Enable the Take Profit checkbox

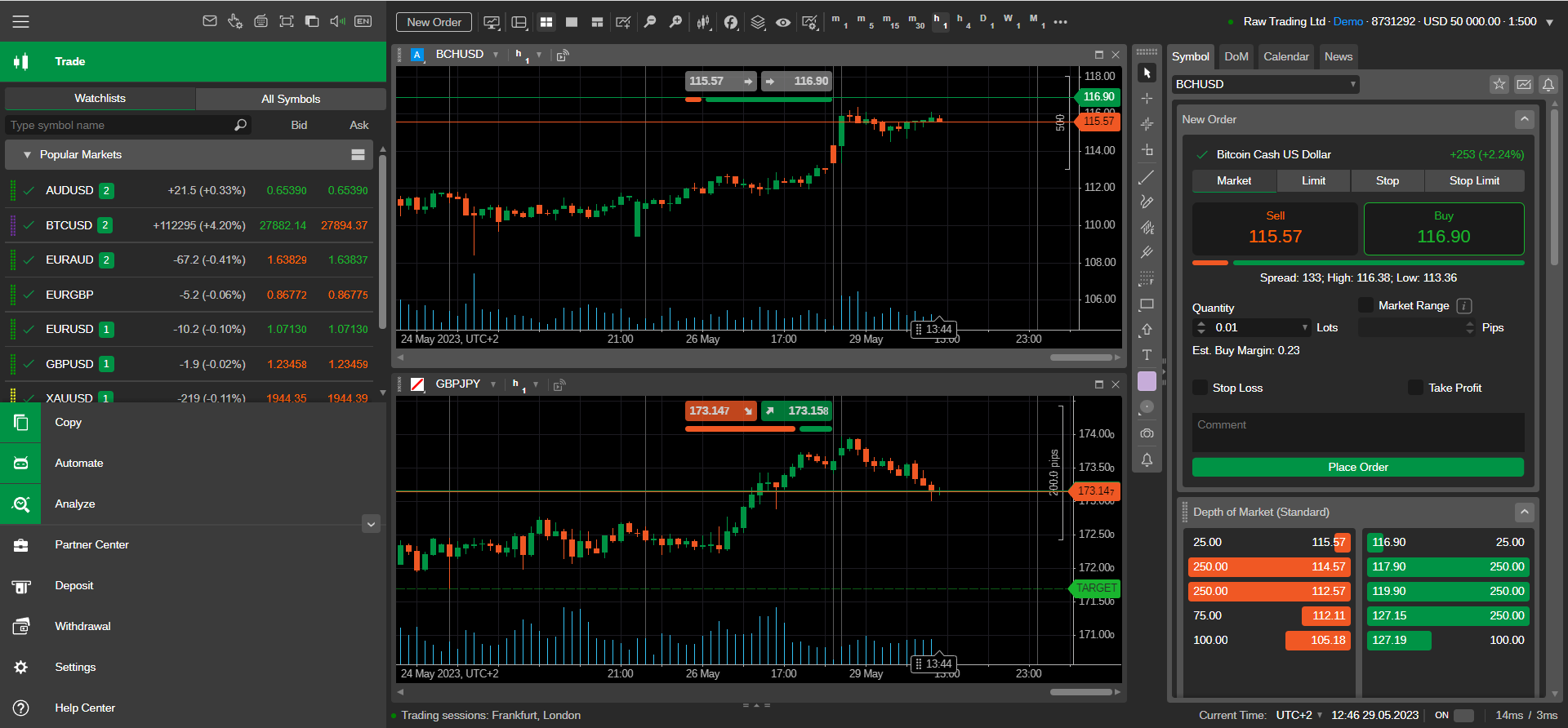tap(1415, 388)
